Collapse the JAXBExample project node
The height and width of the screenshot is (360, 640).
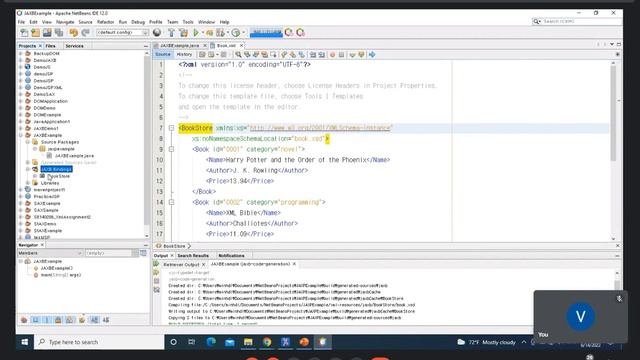pyautogui.click(x=21, y=135)
